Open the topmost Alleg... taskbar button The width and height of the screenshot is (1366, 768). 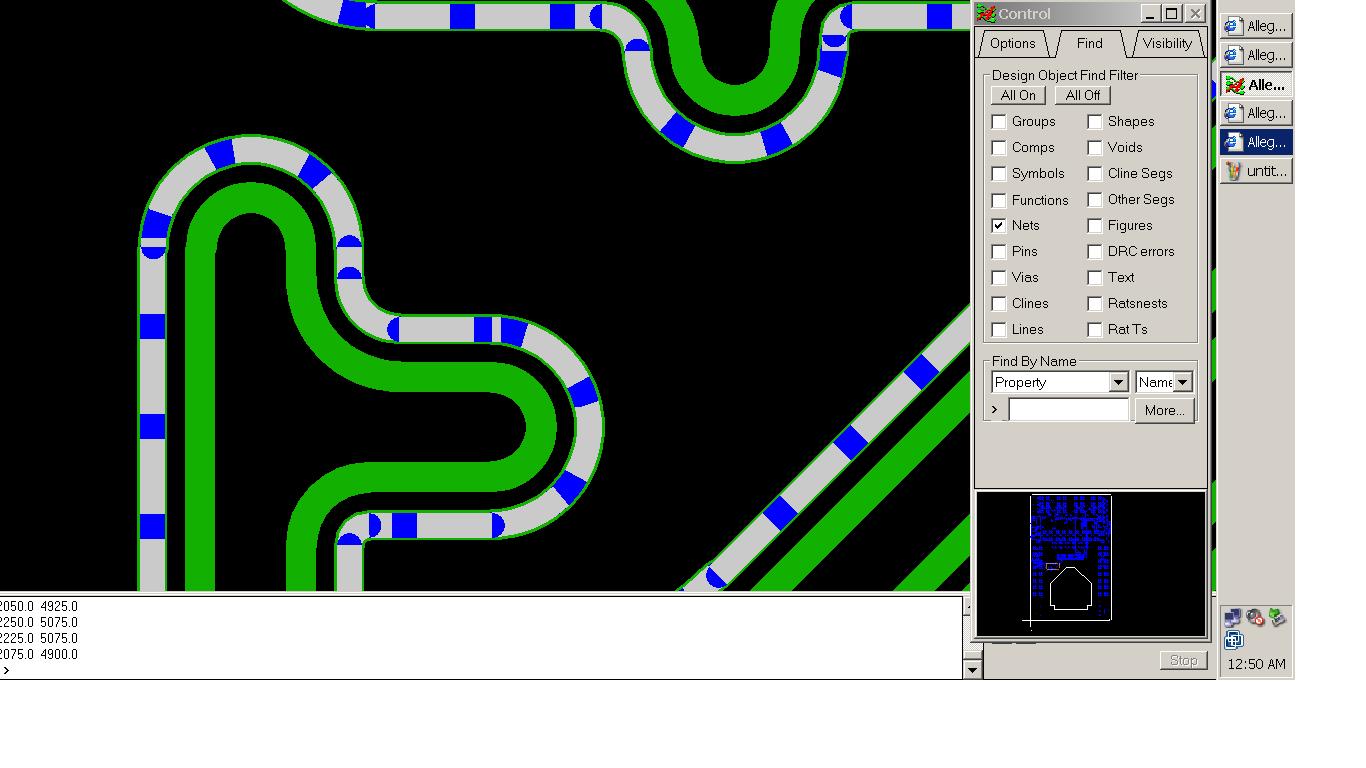[1256, 26]
